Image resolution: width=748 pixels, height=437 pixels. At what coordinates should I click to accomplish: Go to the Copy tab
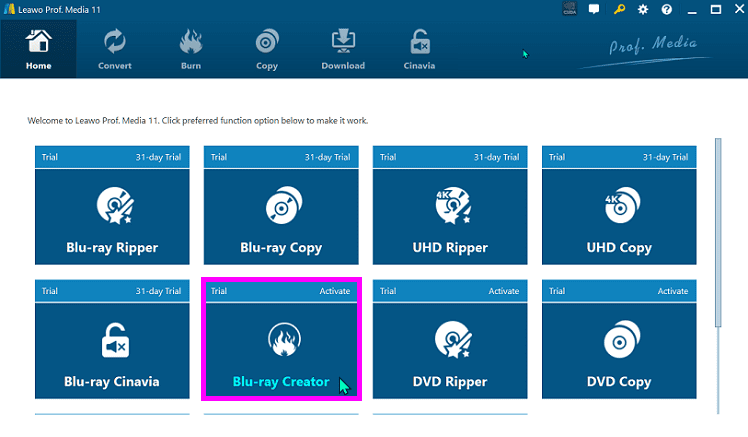point(267,49)
